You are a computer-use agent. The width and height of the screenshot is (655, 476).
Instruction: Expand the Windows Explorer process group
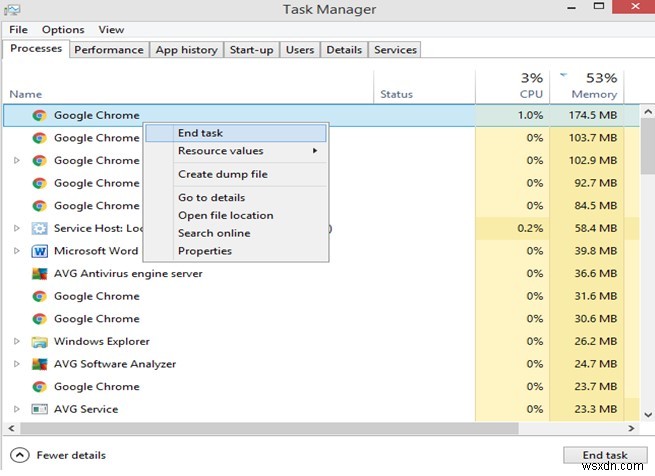16,342
